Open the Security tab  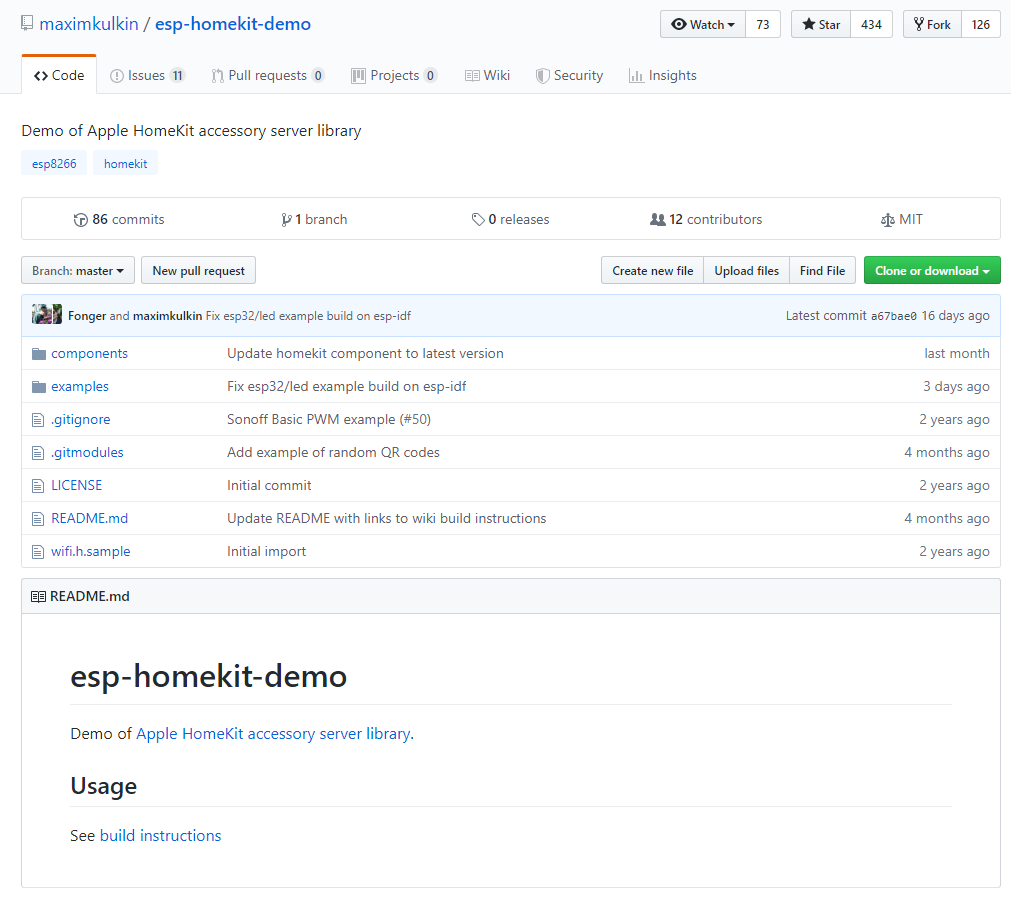pyautogui.click(x=569, y=75)
